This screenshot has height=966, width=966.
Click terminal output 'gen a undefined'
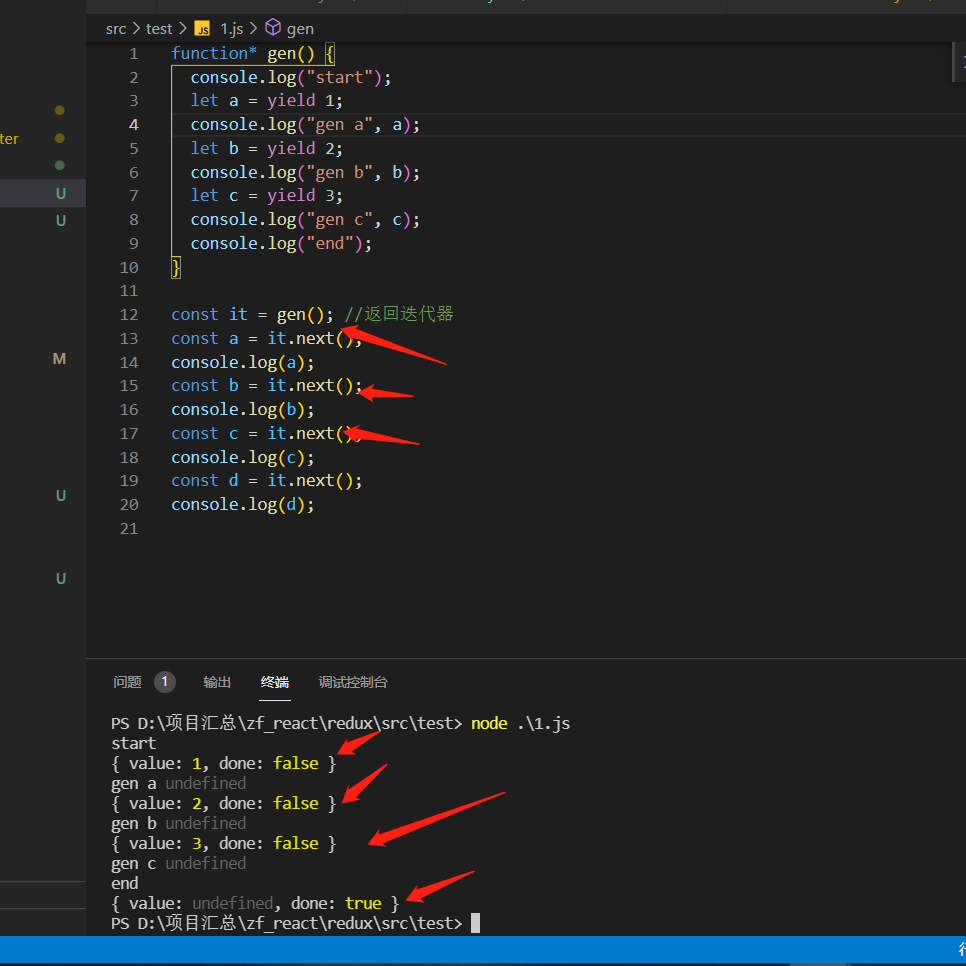pos(179,784)
